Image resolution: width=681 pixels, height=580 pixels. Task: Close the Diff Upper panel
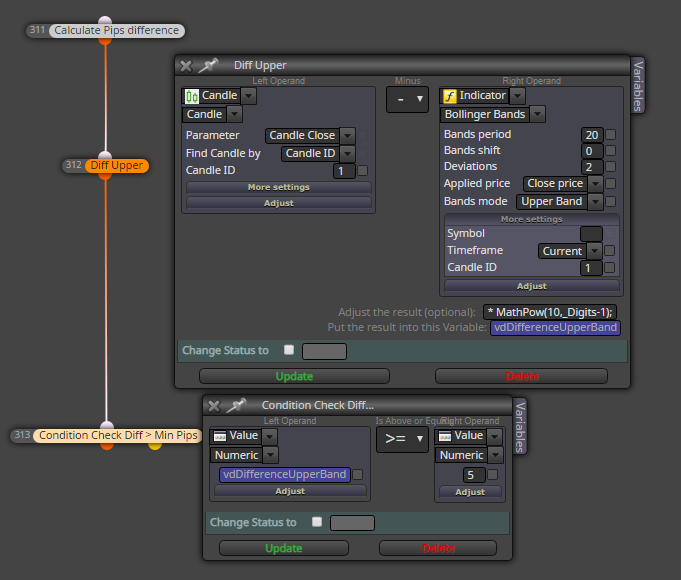coord(186,66)
